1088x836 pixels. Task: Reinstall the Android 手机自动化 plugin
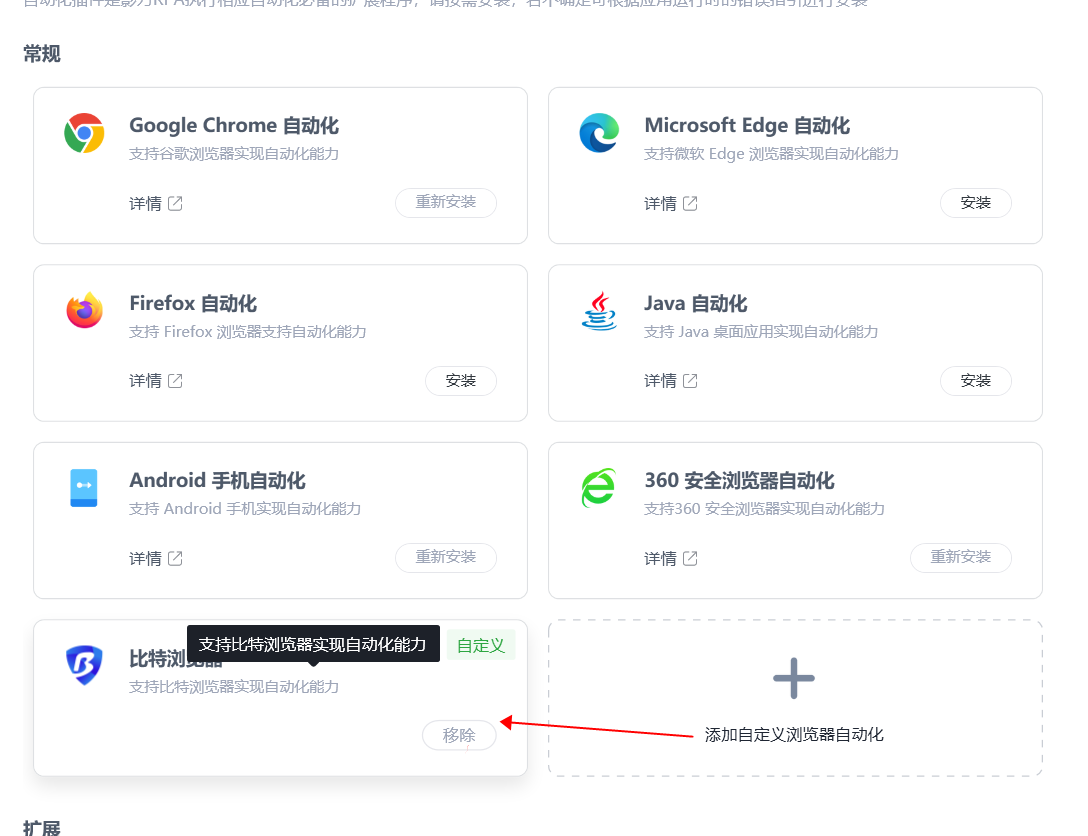pos(445,558)
